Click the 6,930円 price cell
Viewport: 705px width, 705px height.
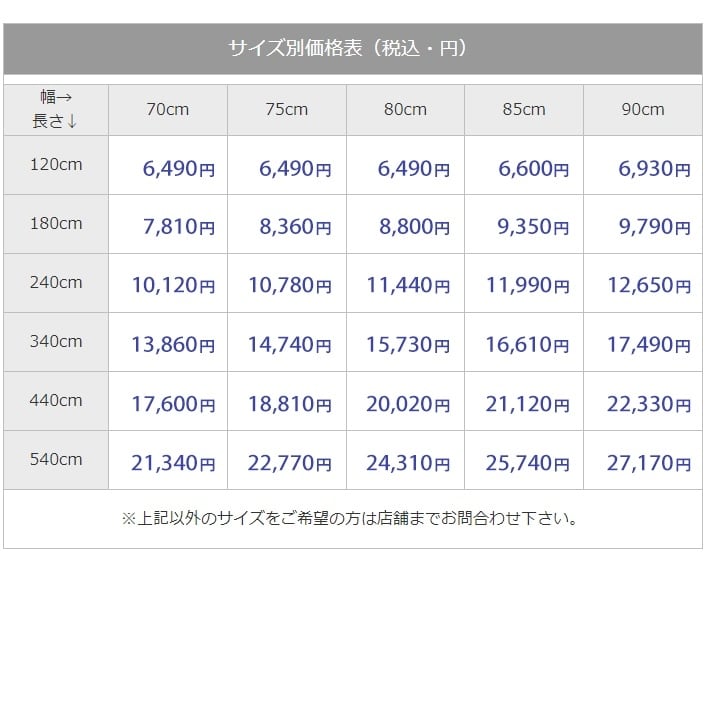click(643, 165)
